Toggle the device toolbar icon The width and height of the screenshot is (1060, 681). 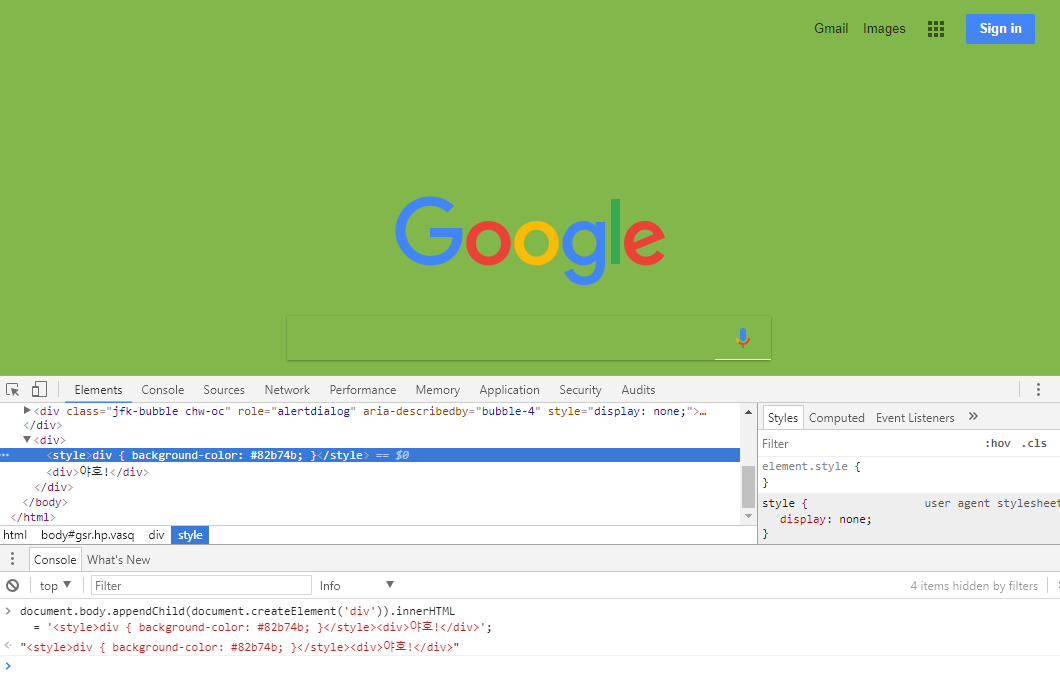click(39, 390)
